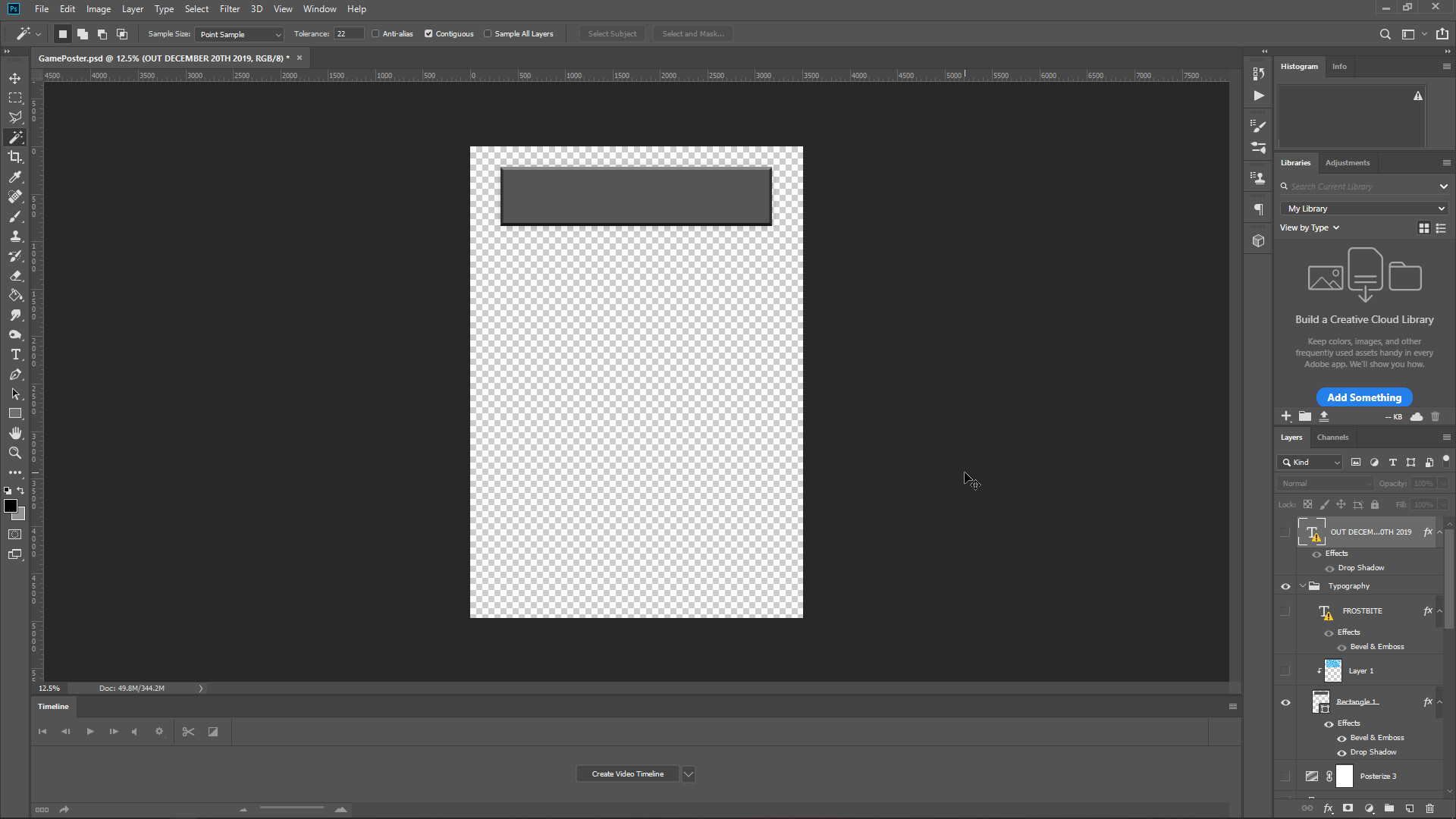The image size is (1456, 819).
Task: Delete layer with the trash icon
Action: 1429,808
